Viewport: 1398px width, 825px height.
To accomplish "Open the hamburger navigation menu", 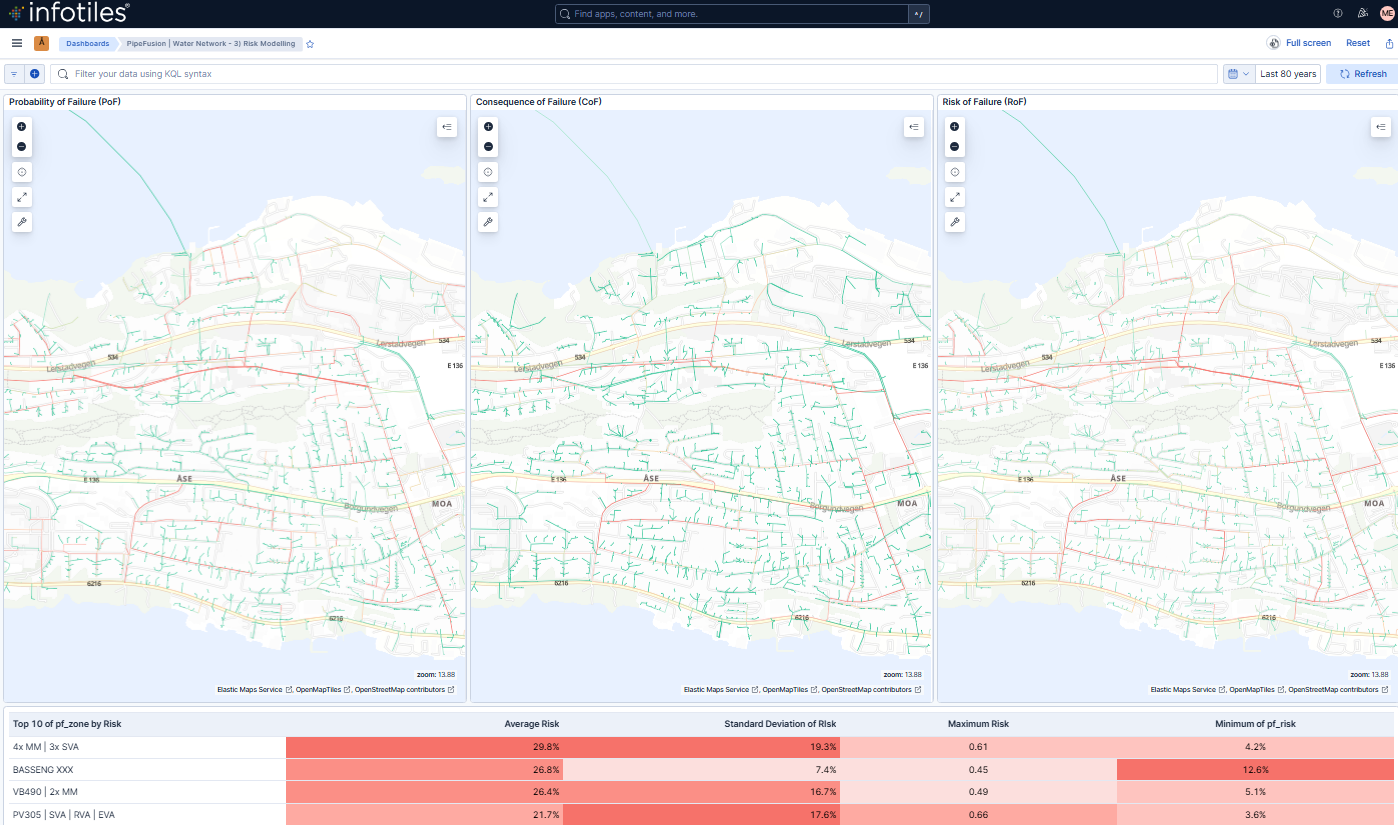I will (16, 43).
